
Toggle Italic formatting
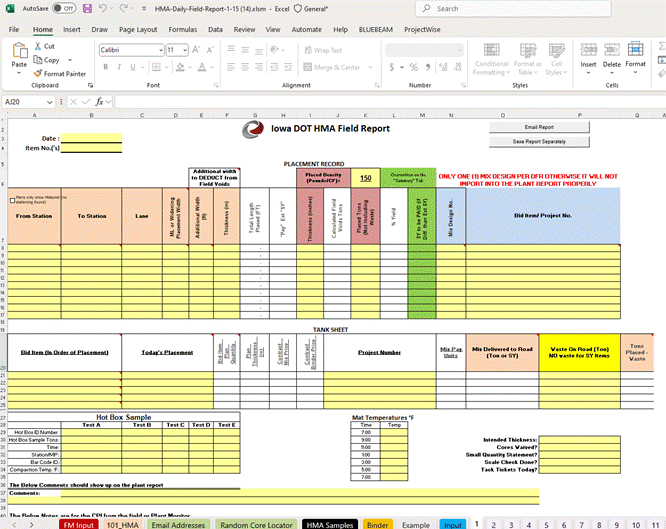coord(119,67)
